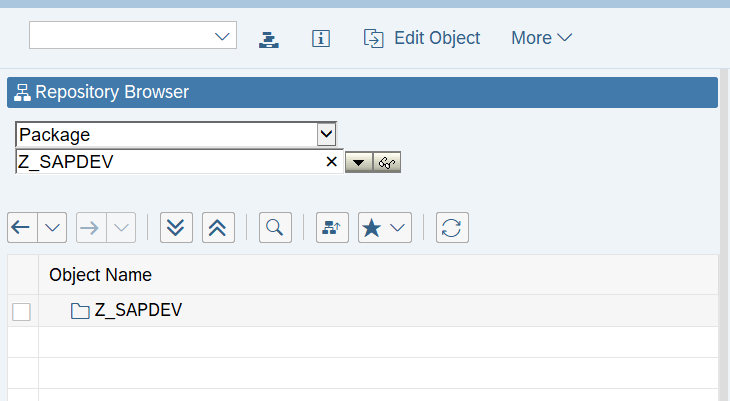
Task: Collapse all nodes with double up chevron
Action: pos(218,228)
